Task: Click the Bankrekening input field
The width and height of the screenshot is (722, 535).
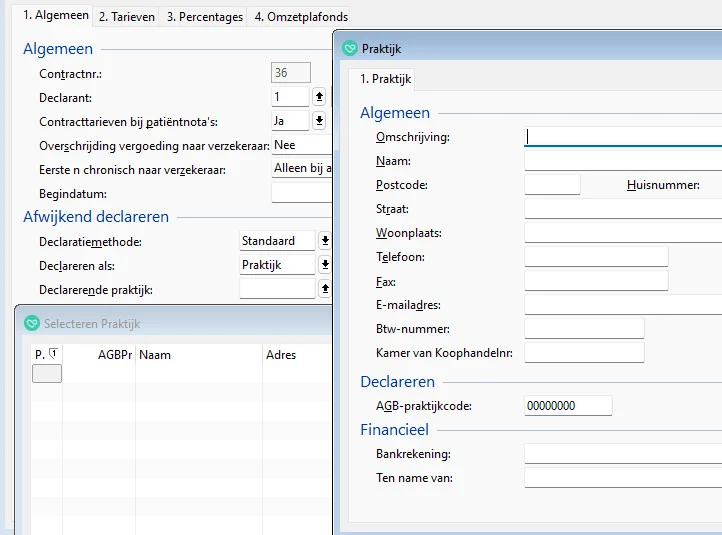Action: [x=622, y=454]
